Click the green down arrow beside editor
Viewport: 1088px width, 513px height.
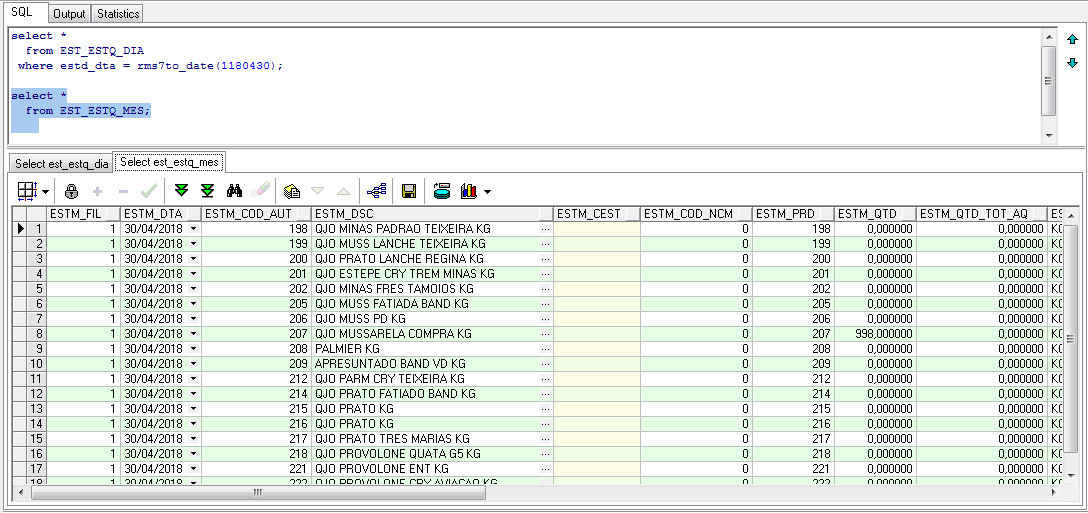pyautogui.click(x=1073, y=63)
